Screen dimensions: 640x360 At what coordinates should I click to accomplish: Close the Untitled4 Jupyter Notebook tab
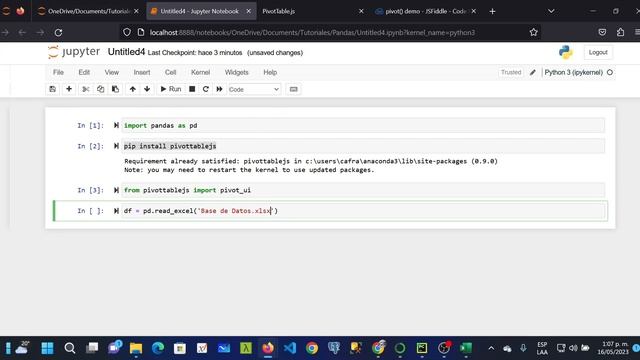click(248, 11)
